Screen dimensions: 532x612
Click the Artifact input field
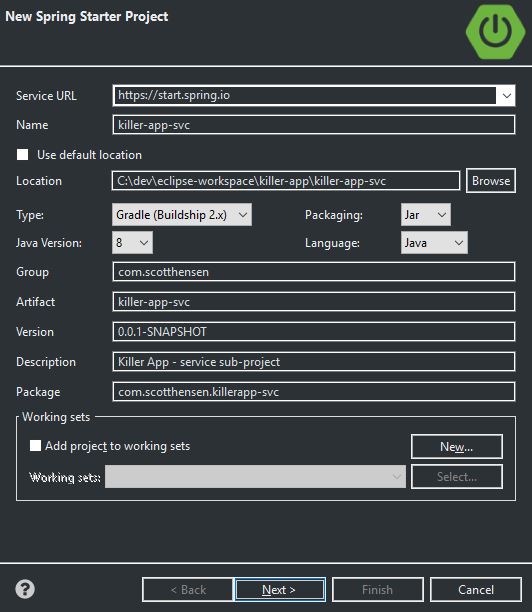tap(314, 302)
